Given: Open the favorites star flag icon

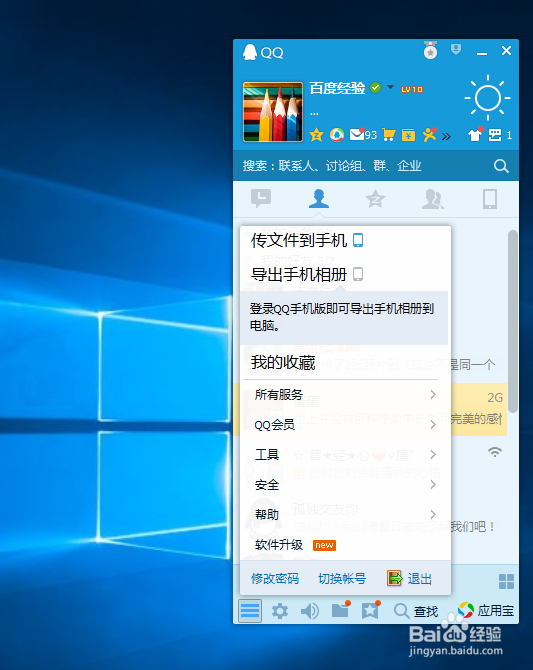Looking at the screenshot, I should (x=371, y=610).
